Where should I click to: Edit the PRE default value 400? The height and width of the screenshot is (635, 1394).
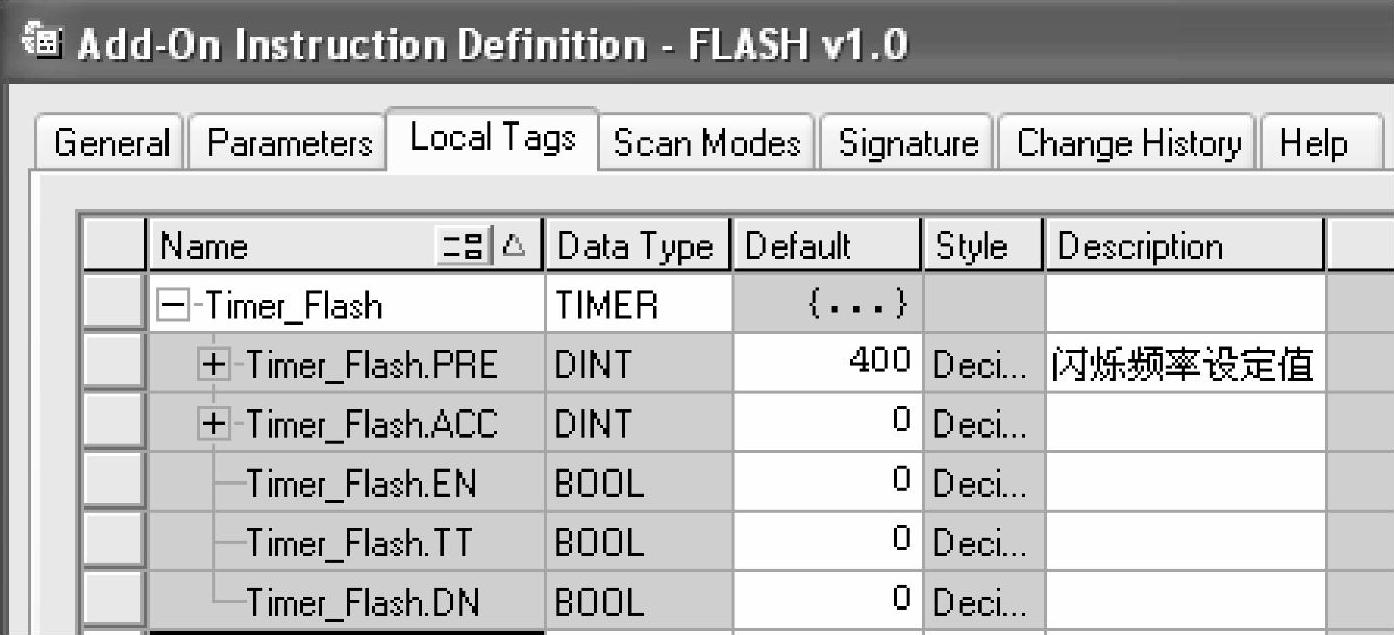tap(828, 364)
